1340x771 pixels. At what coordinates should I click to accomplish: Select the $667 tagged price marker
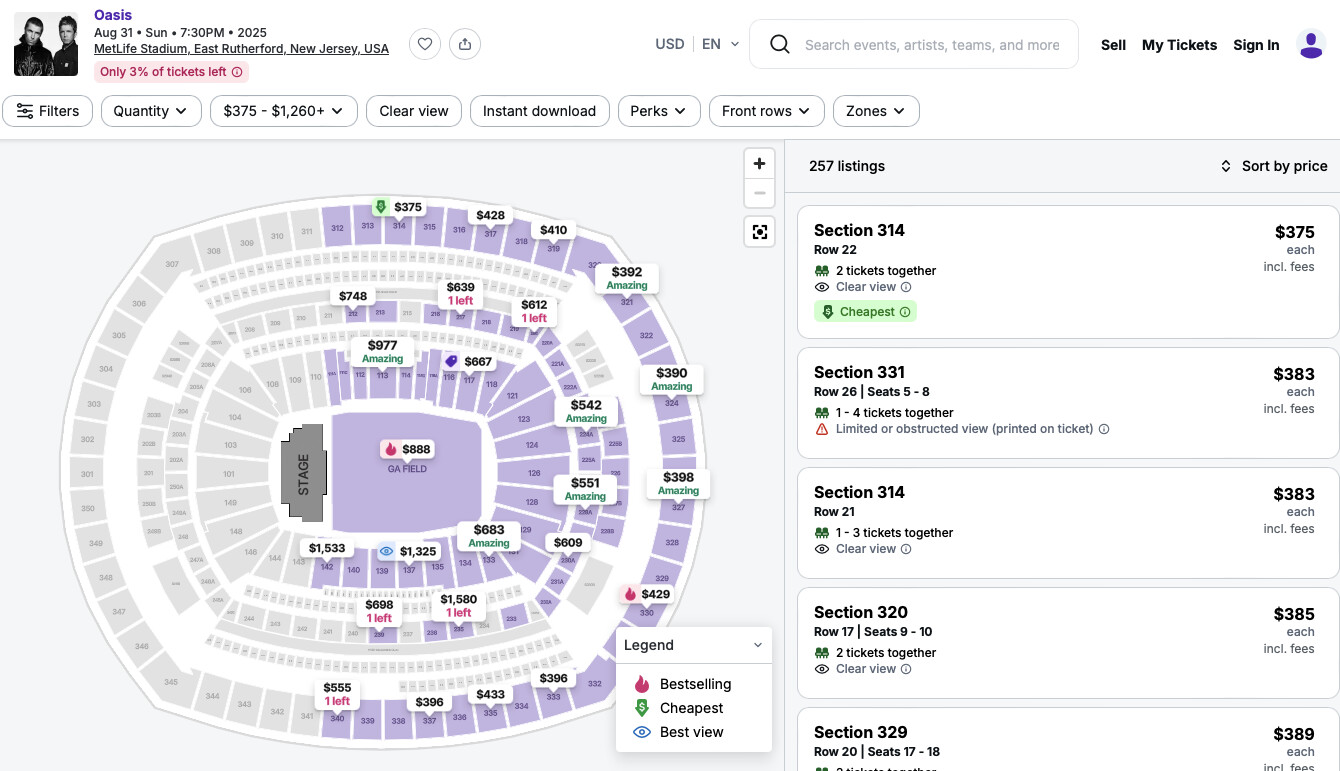click(x=468, y=361)
